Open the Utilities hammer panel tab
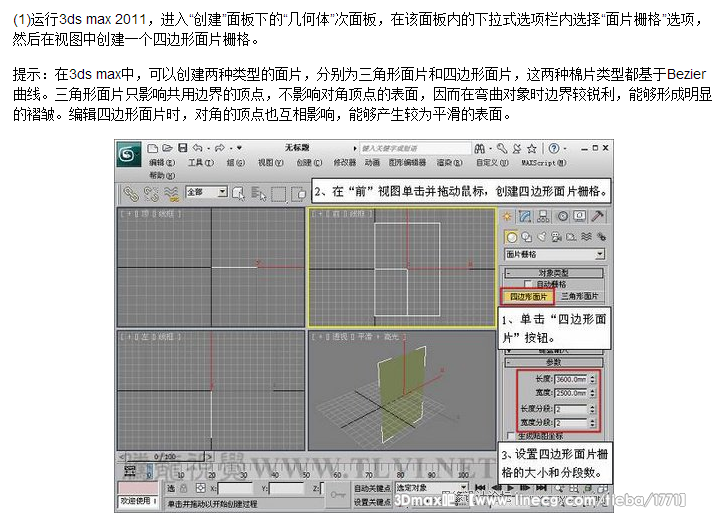This screenshot has width=715, height=517. pyautogui.click(x=597, y=216)
